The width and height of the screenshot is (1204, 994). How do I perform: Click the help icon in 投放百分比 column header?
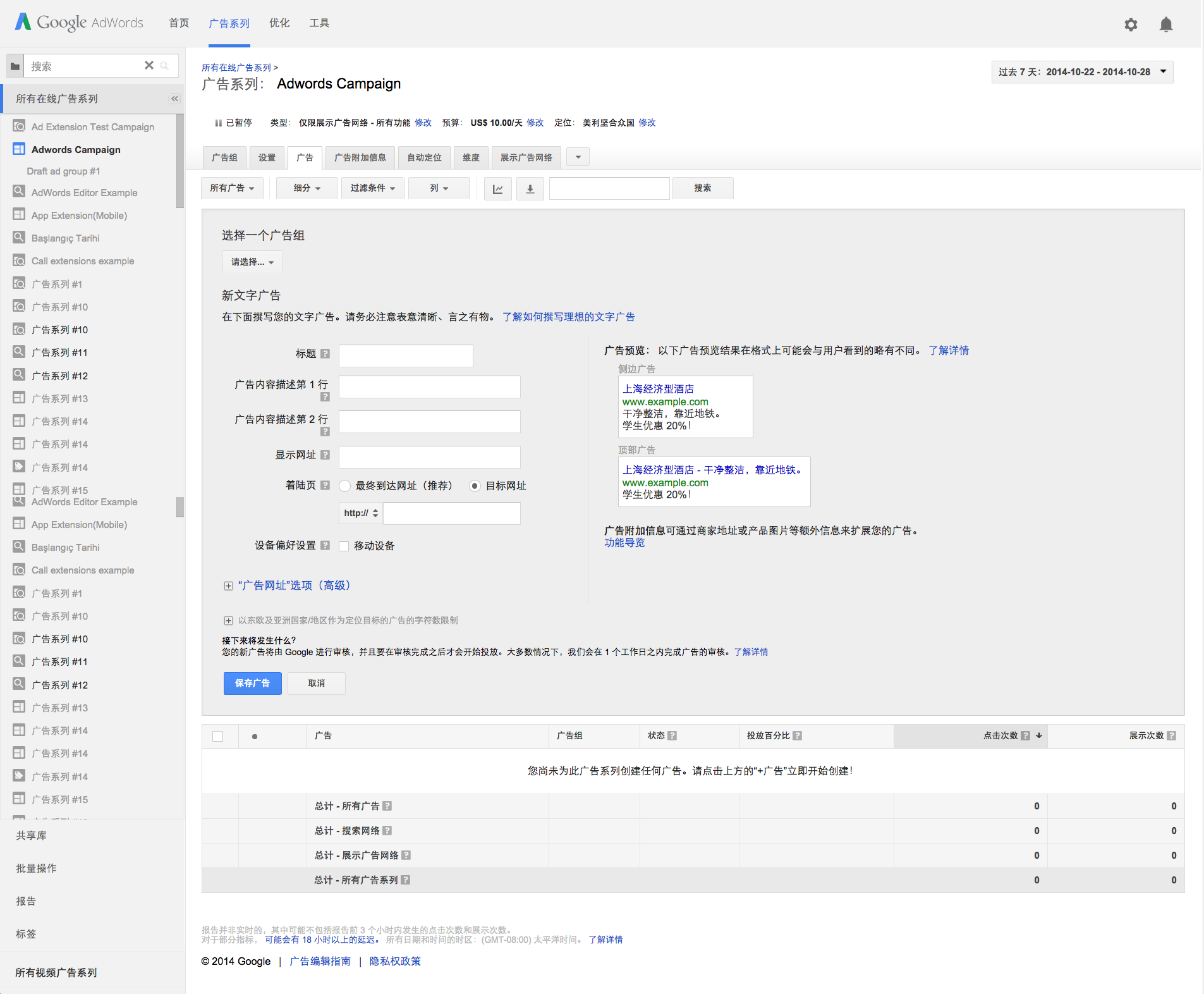point(797,735)
